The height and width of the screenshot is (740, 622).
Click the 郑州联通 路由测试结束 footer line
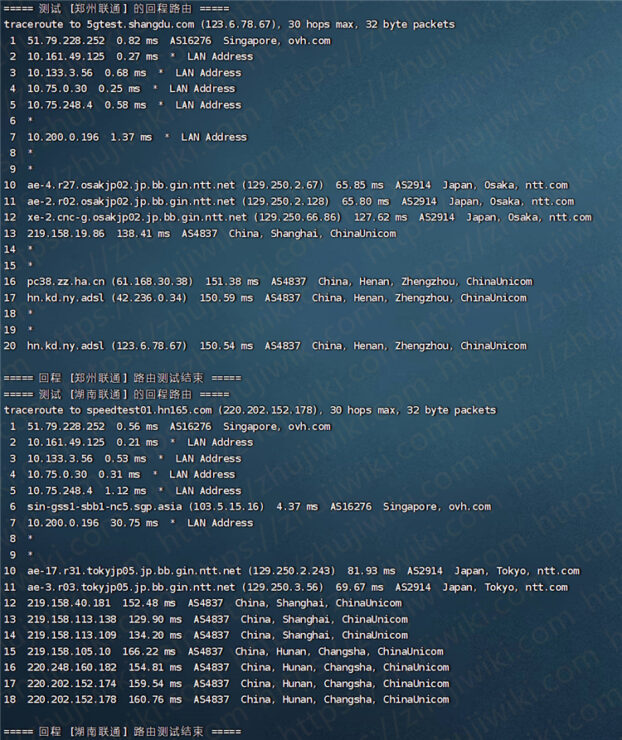click(123, 378)
